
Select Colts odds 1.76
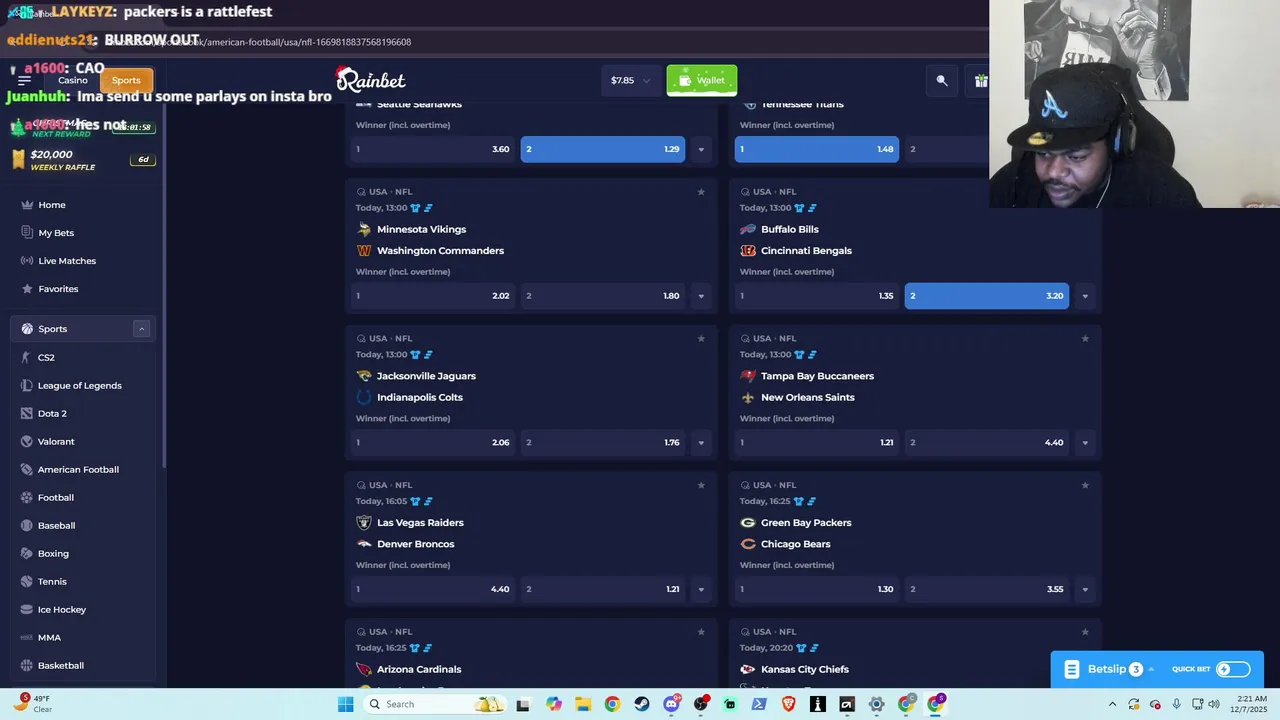pos(602,442)
